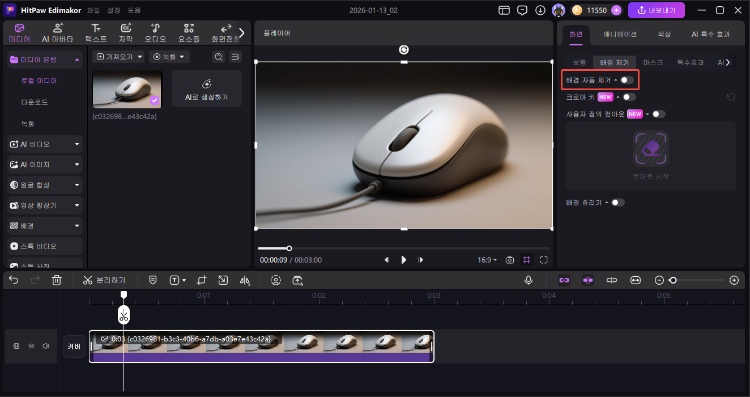Open 파일 menu
This screenshot has width=750, height=397.
tap(93, 10)
